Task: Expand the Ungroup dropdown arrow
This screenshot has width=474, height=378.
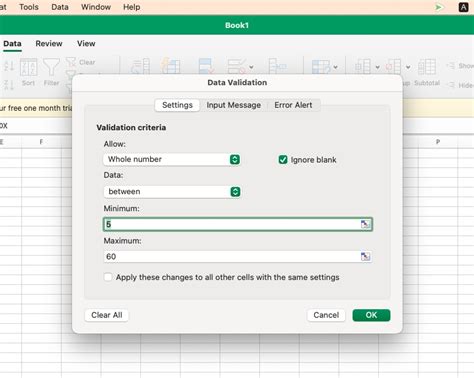Action: pyautogui.click(x=408, y=67)
